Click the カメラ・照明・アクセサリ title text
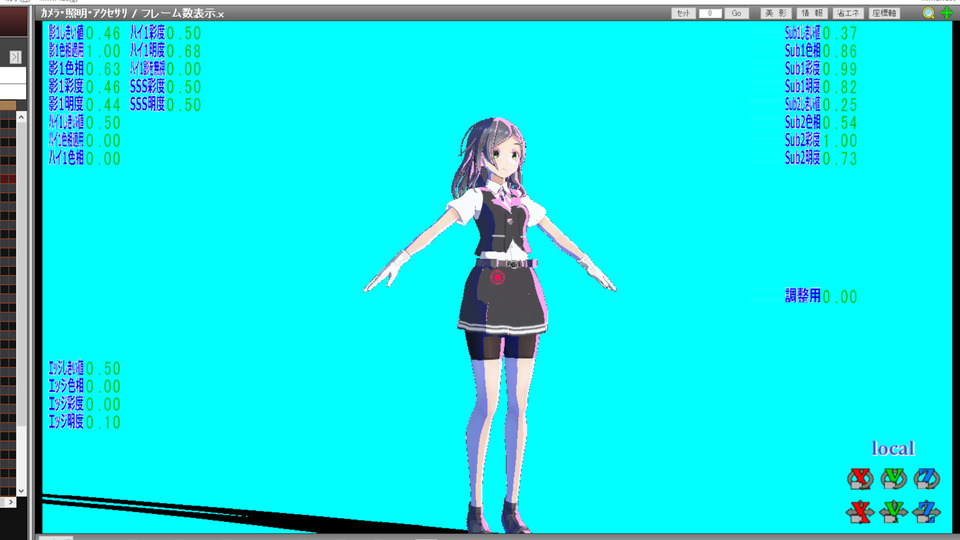960x540 pixels. click(84, 13)
